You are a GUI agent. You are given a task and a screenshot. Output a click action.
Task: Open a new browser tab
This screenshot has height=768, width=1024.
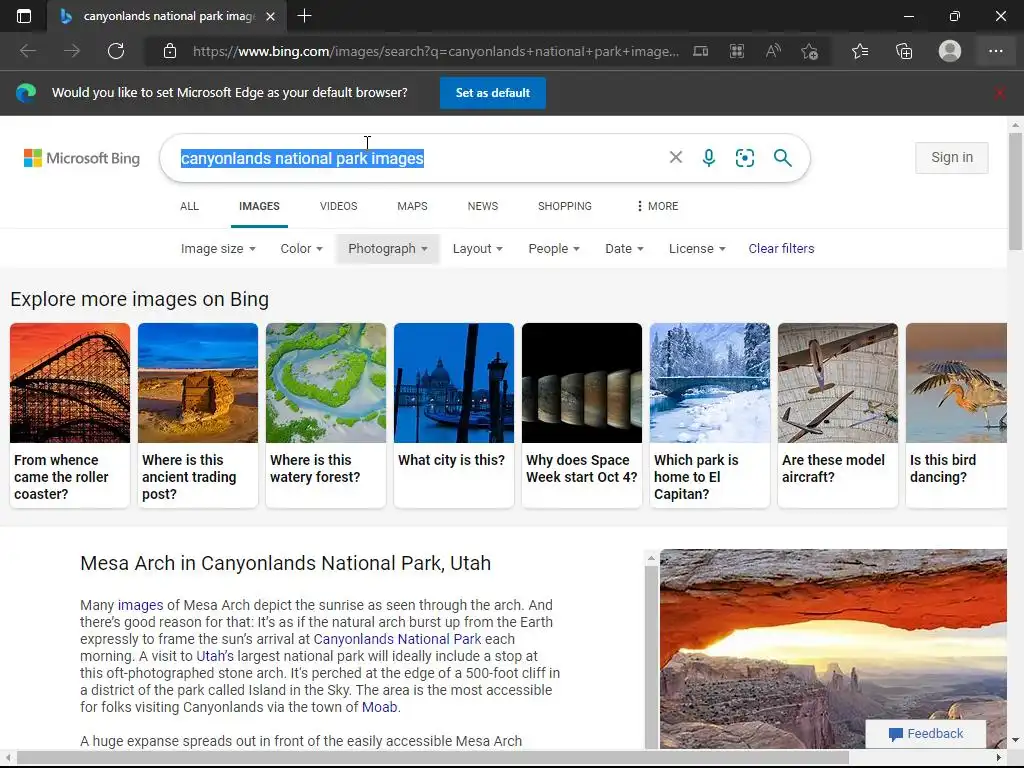[305, 16]
